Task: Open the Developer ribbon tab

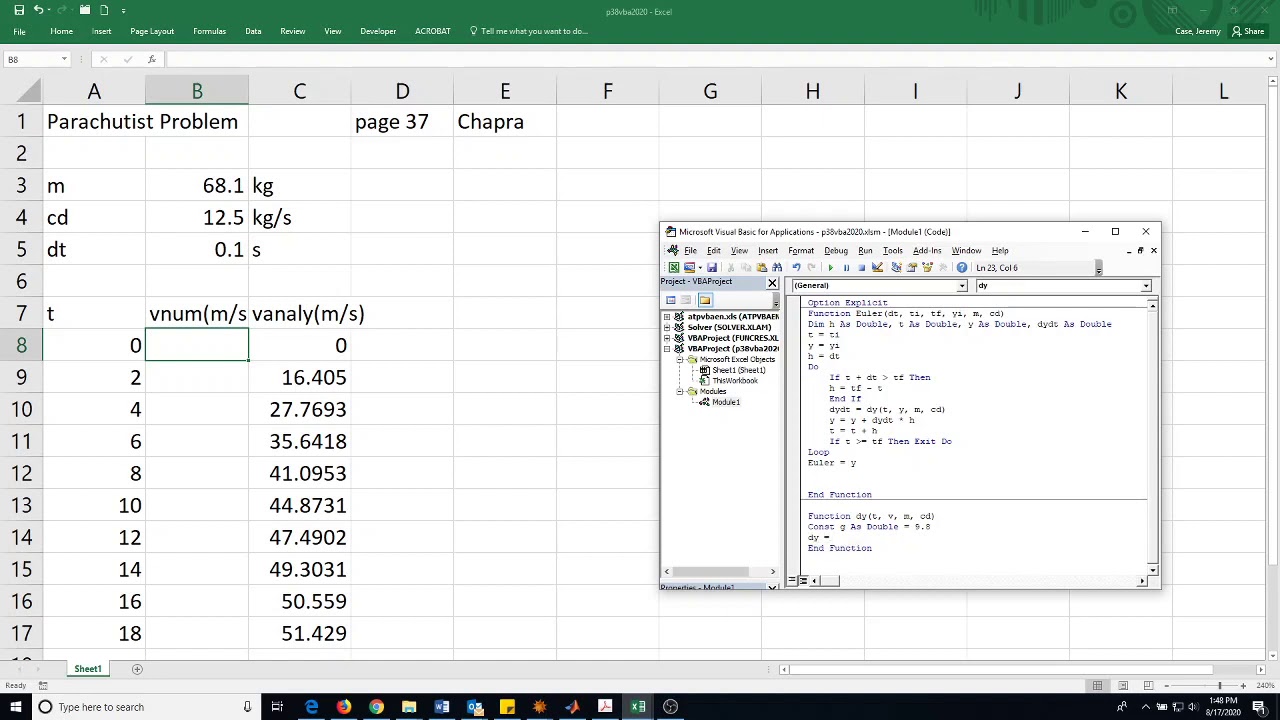Action: pyautogui.click(x=378, y=31)
